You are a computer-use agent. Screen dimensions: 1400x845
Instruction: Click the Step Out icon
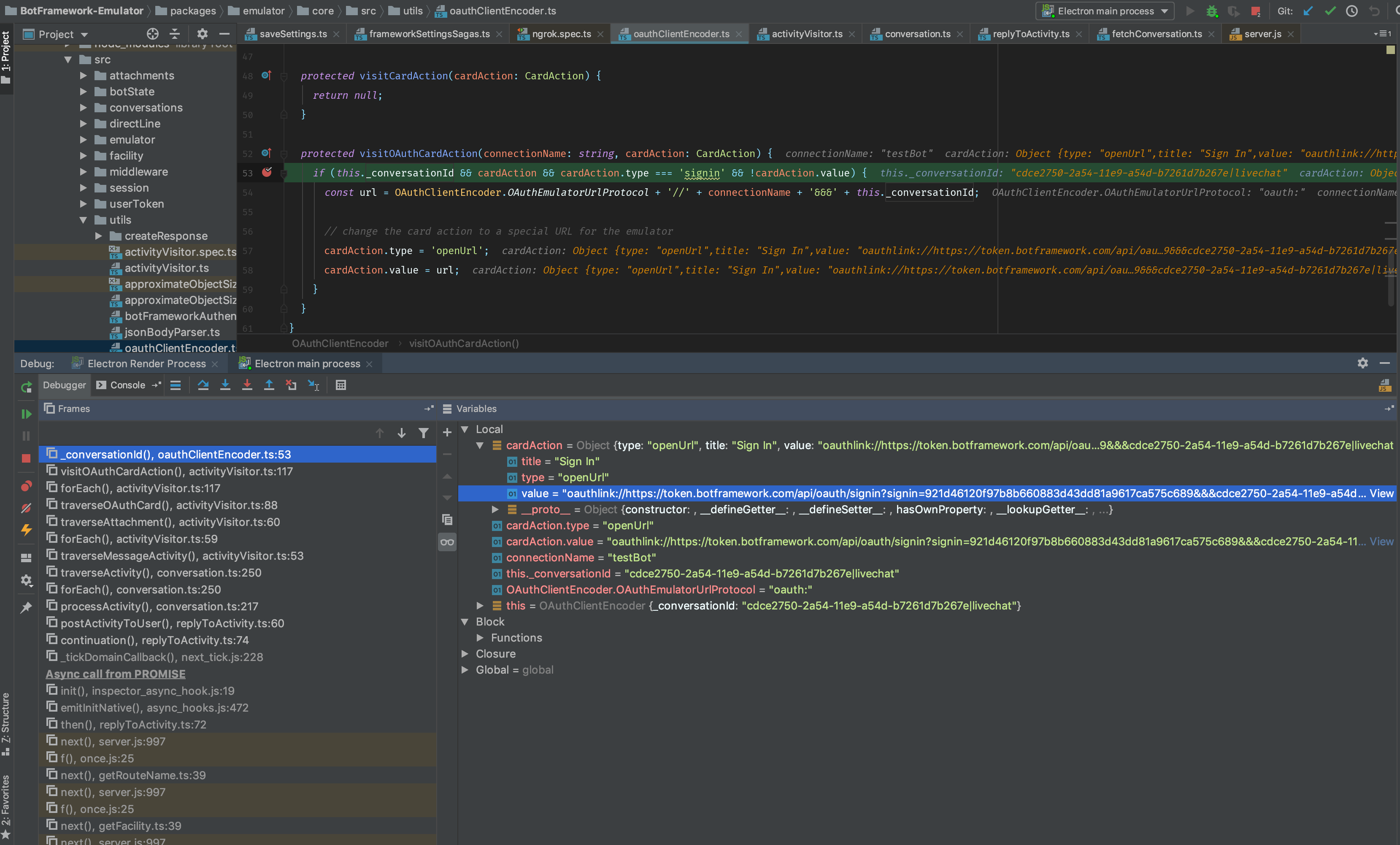(269, 385)
